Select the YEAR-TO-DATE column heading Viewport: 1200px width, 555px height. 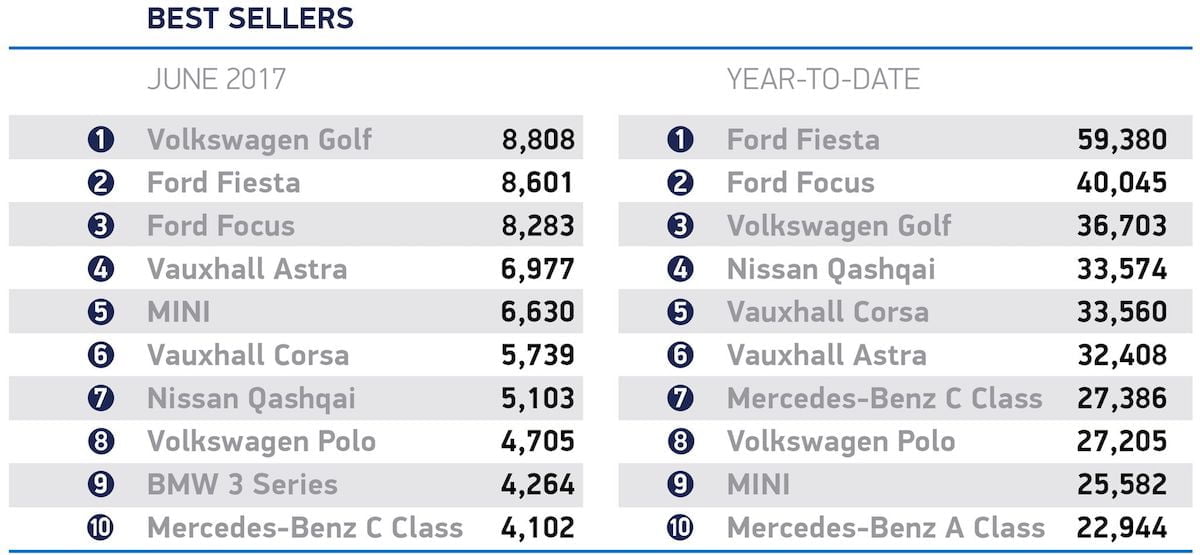(x=823, y=80)
